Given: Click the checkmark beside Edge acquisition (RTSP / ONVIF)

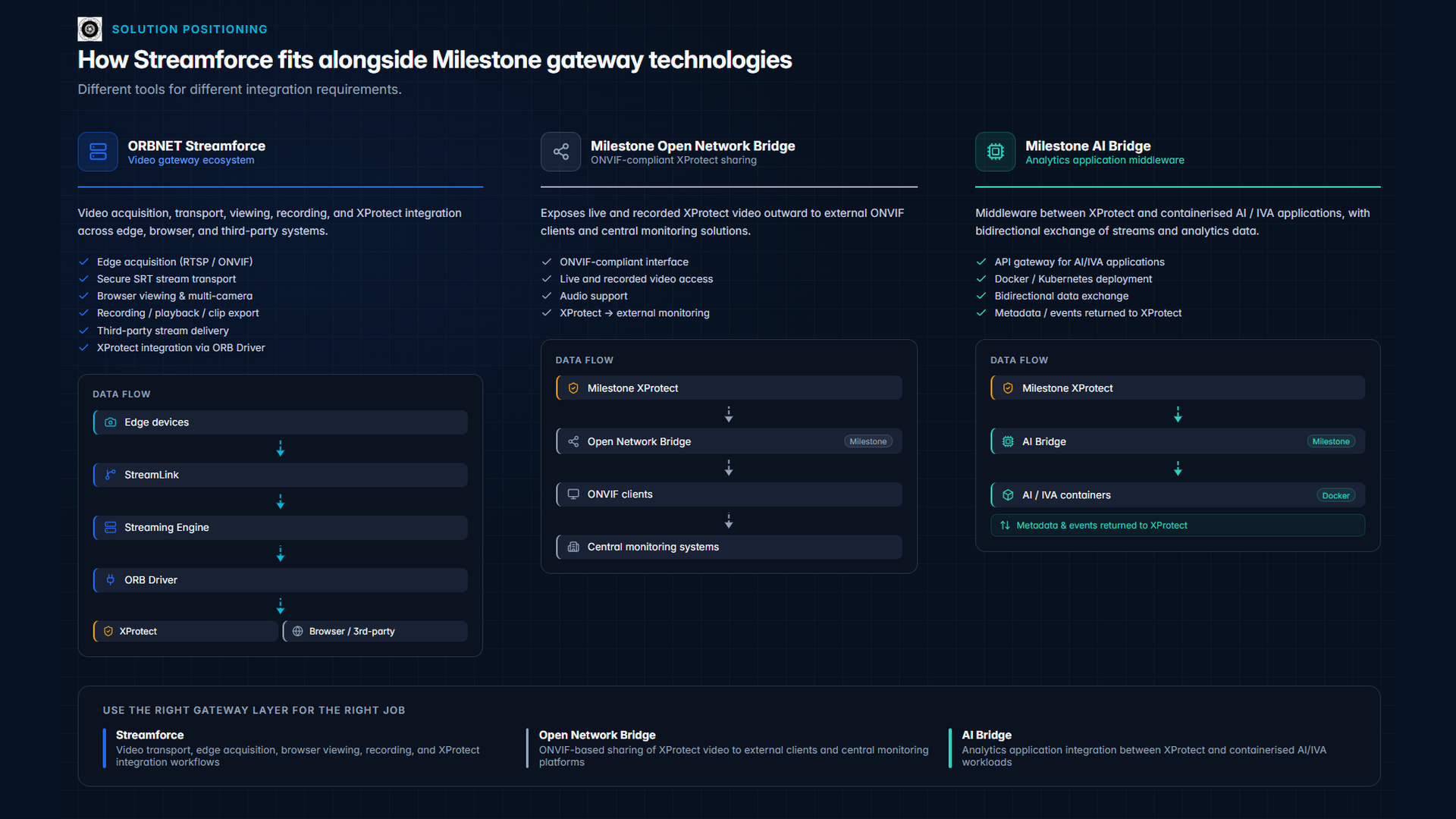Looking at the screenshot, I should [x=83, y=262].
